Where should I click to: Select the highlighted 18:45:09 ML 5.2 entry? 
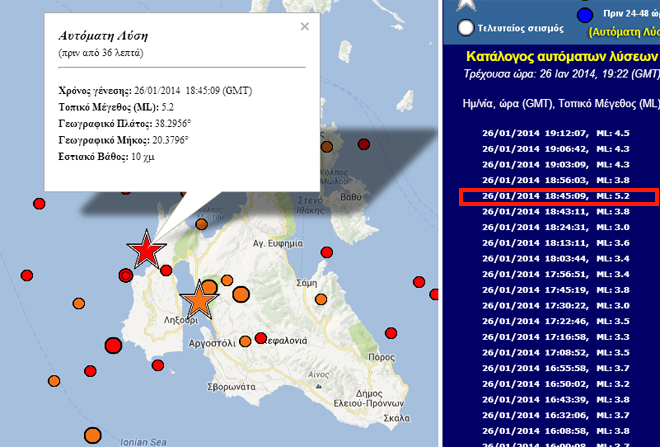[558, 197]
